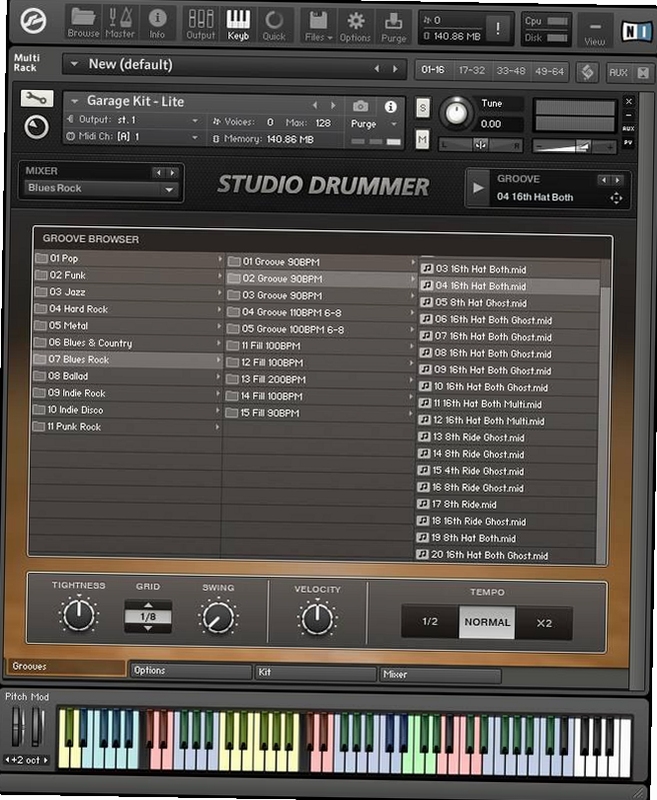This screenshot has height=800, width=657.
Task: Take a snapshot with camera icon
Action: pyautogui.click(x=360, y=106)
